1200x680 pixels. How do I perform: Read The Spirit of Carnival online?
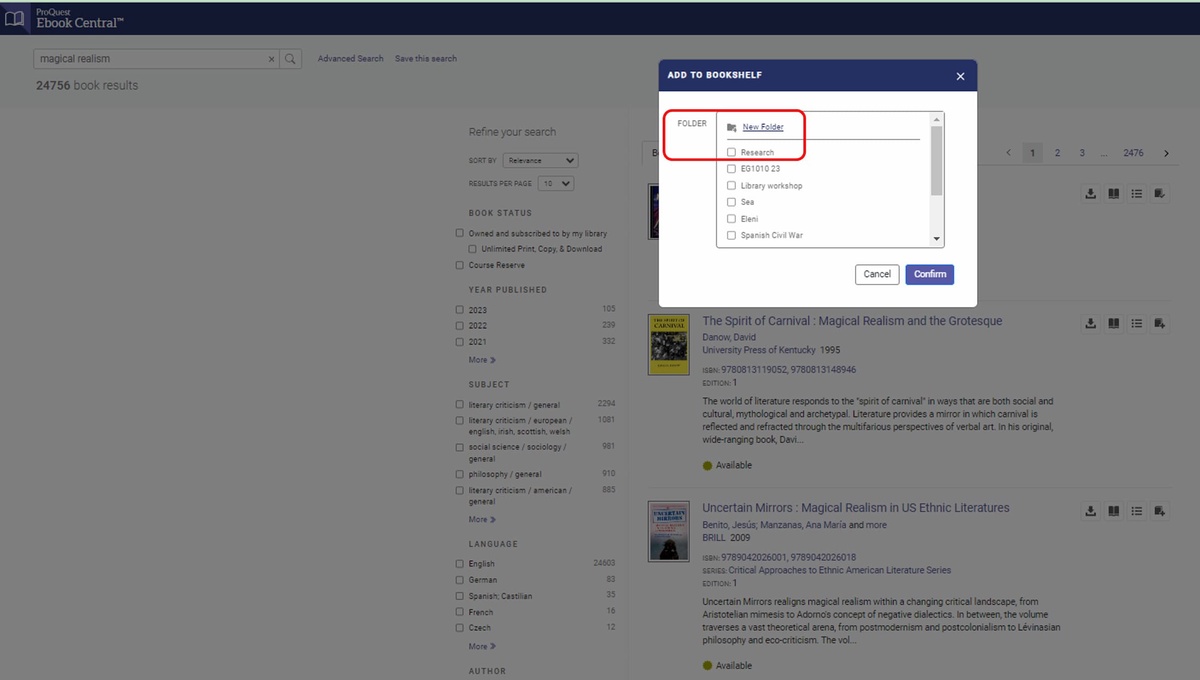(x=1113, y=324)
